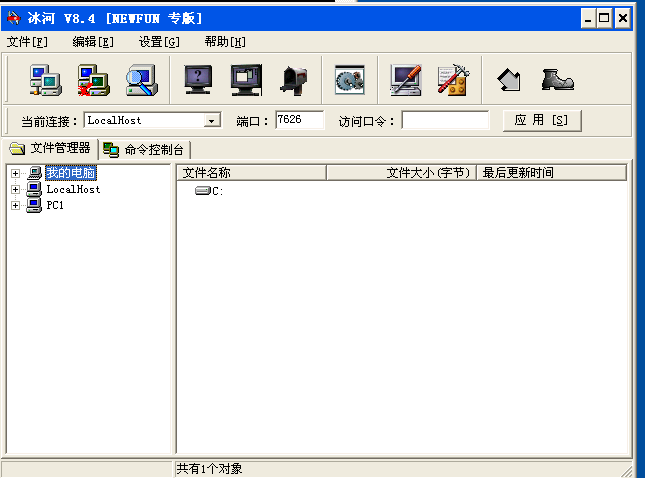Viewport: 645px width, 478px height.
Task: Click the Binghe app icon in title bar
Action: [14, 18]
